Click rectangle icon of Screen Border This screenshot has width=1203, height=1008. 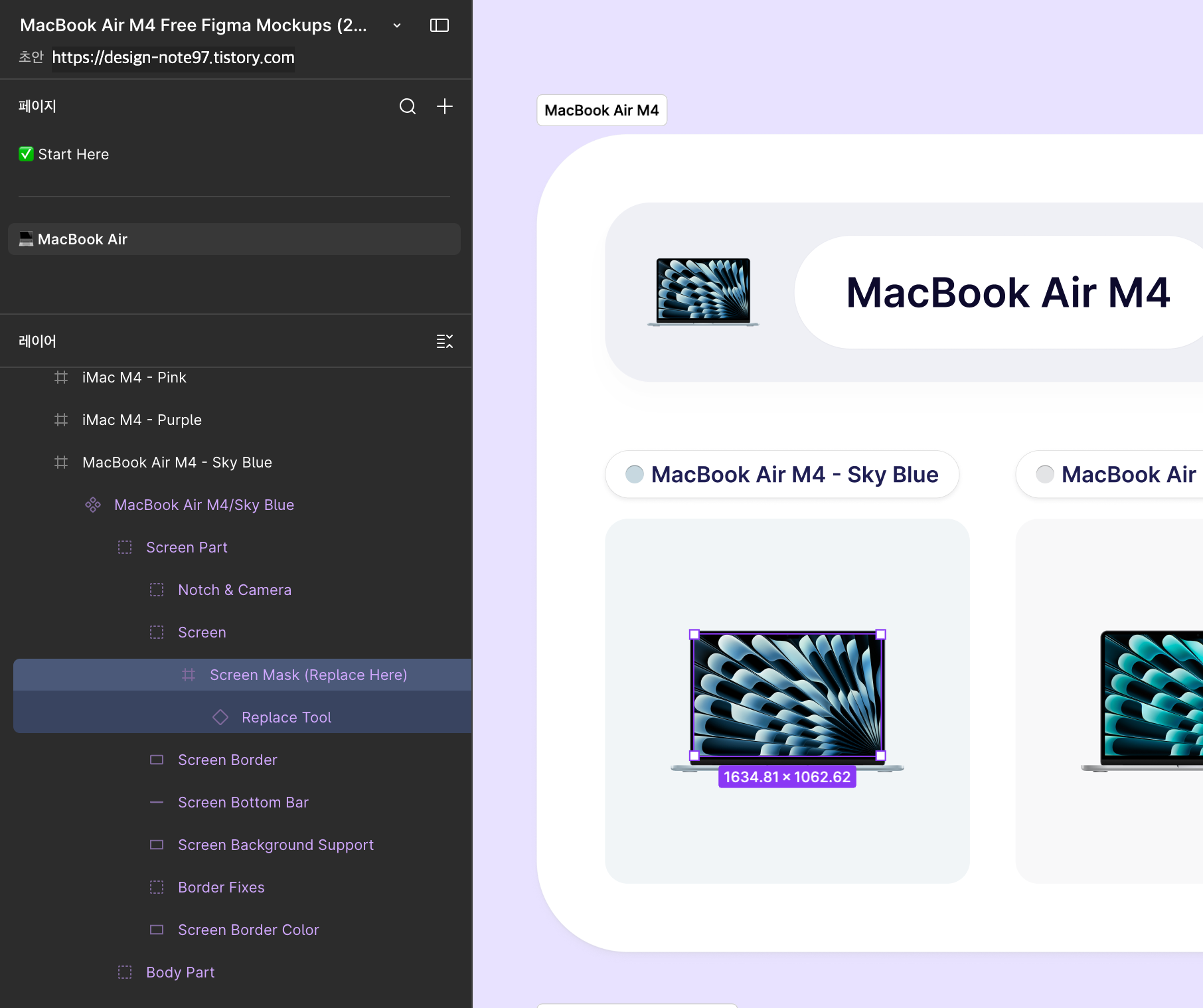pos(157,760)
